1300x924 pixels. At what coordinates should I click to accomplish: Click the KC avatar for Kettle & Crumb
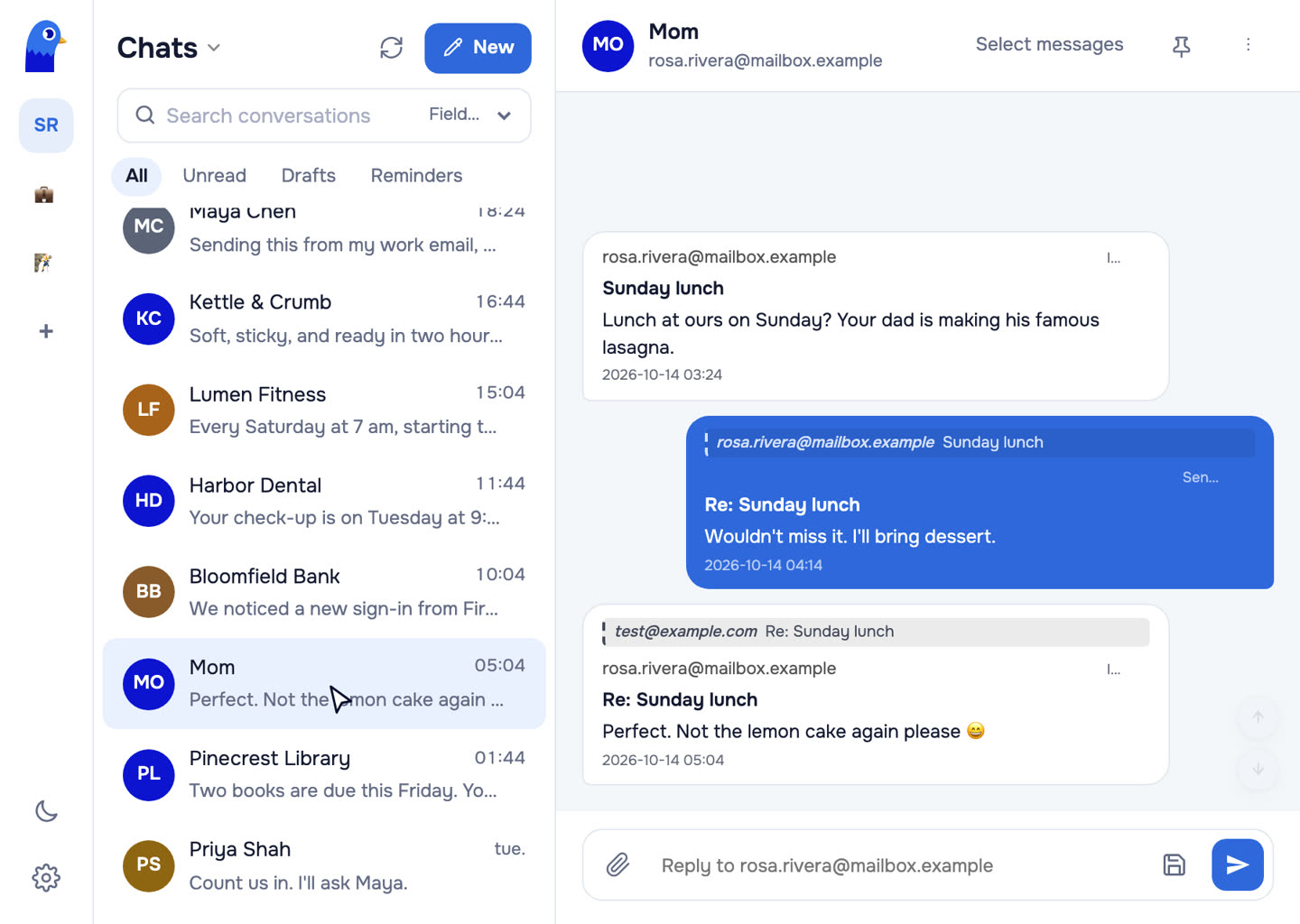149,319
